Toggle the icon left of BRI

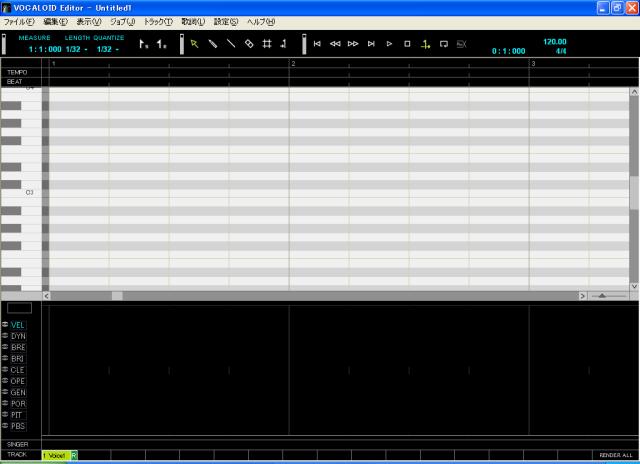pyautogui.click(x=5, y=358)
